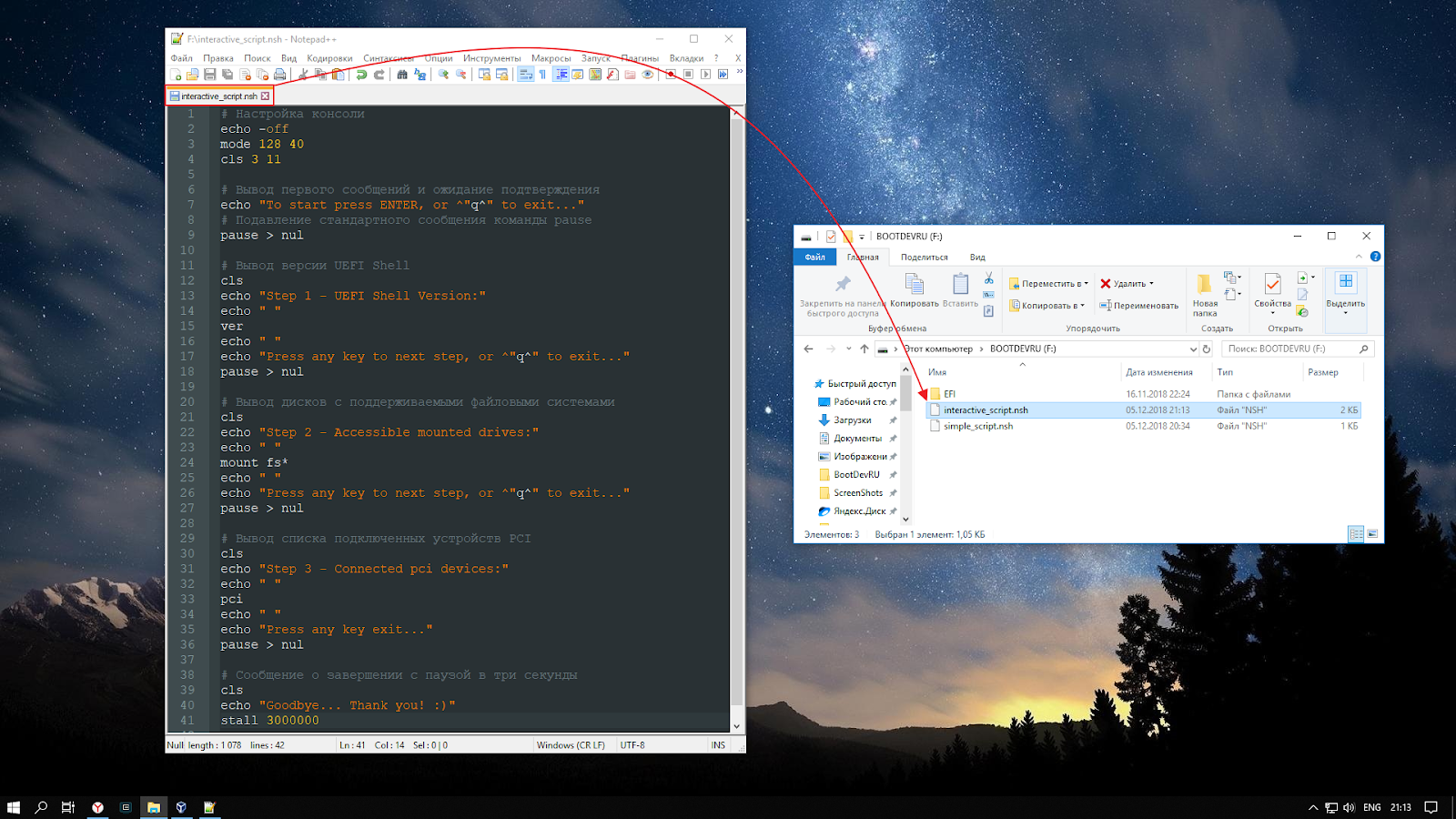Screen dimensions: 1456x819
Task: Go back with Explorer's back arrow
Action: [808, 349]
